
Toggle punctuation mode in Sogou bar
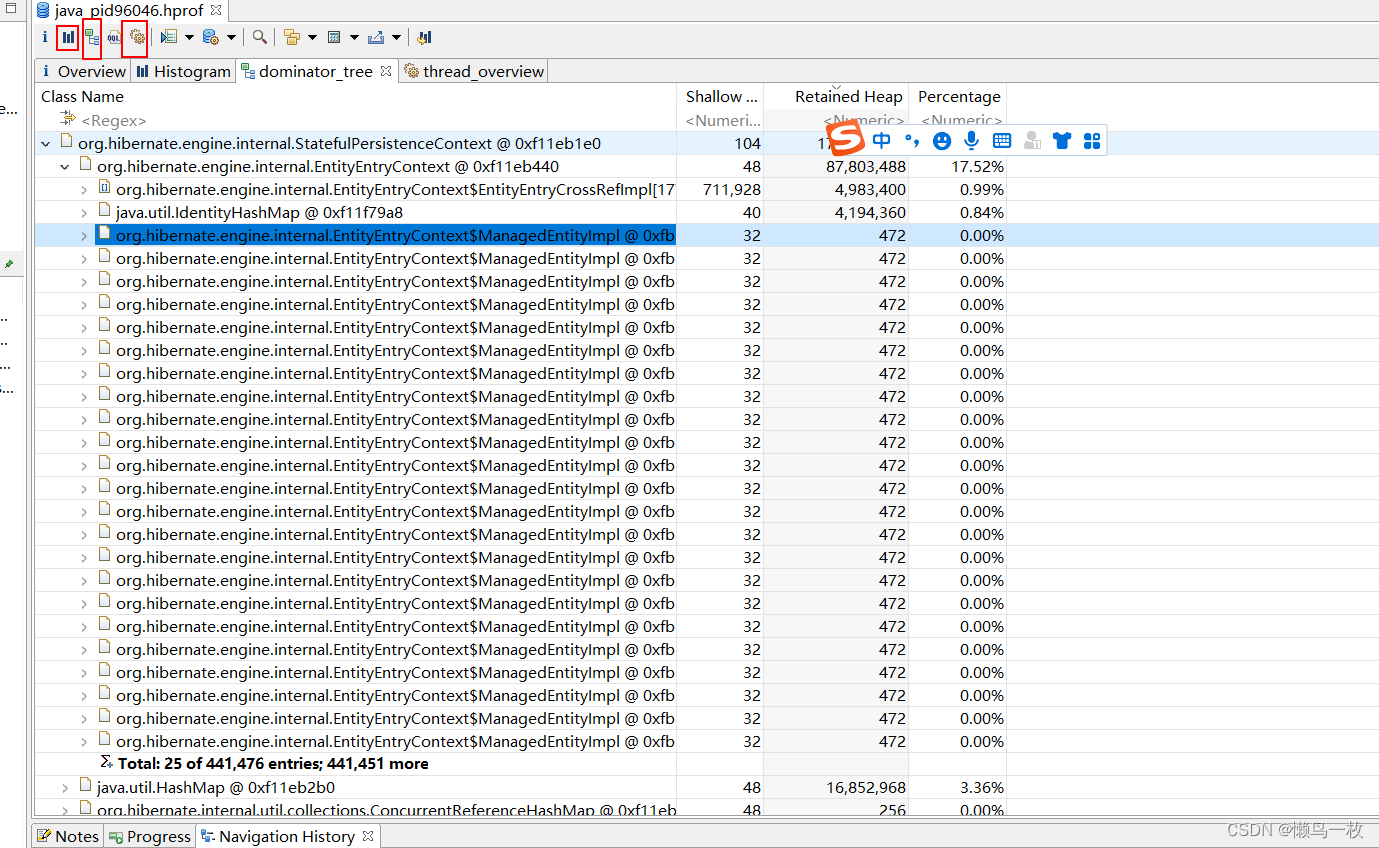[911, 140]
